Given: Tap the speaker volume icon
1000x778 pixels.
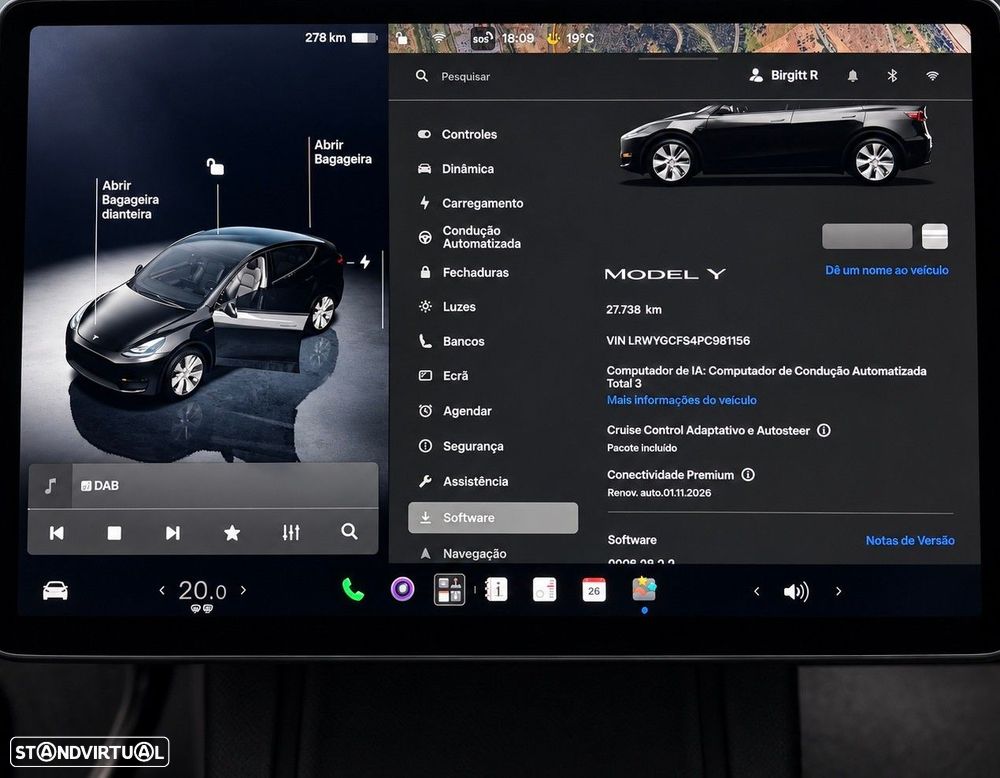Looking at the screenshot, I should tap(797, 592).
